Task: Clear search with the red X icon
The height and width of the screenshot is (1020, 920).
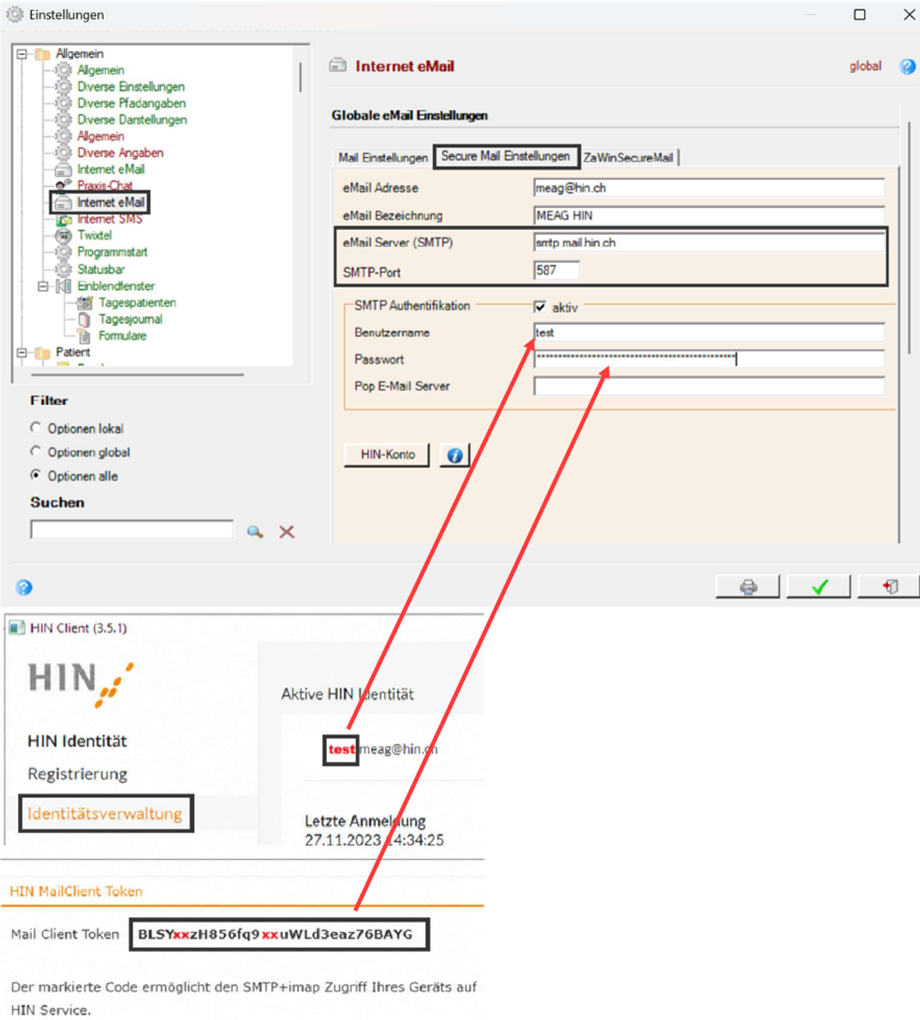Action: (x=287, y=532)
